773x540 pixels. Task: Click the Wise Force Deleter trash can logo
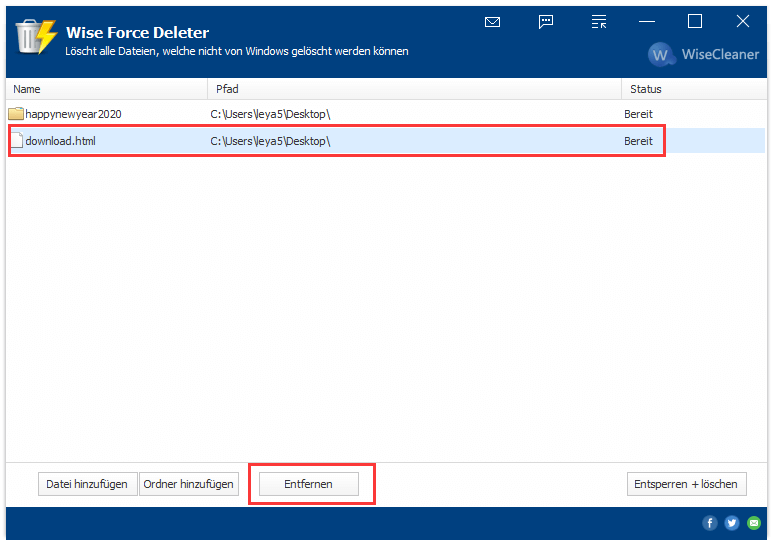pyautogui.click(x=35, y=37)
